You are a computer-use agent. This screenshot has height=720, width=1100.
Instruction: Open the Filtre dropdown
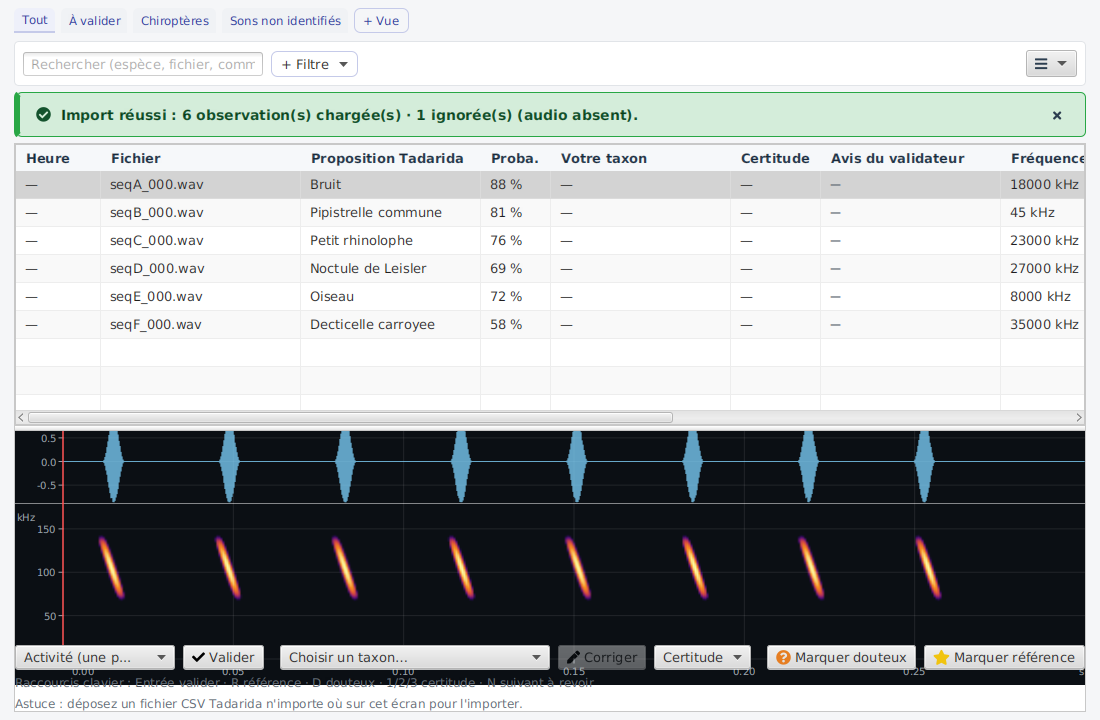(314, 64)
